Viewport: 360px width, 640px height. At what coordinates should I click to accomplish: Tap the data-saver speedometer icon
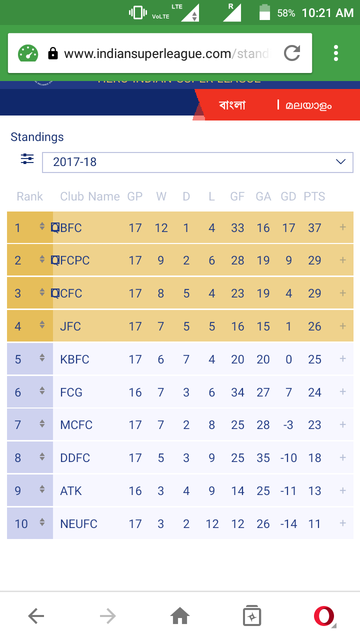28,53
